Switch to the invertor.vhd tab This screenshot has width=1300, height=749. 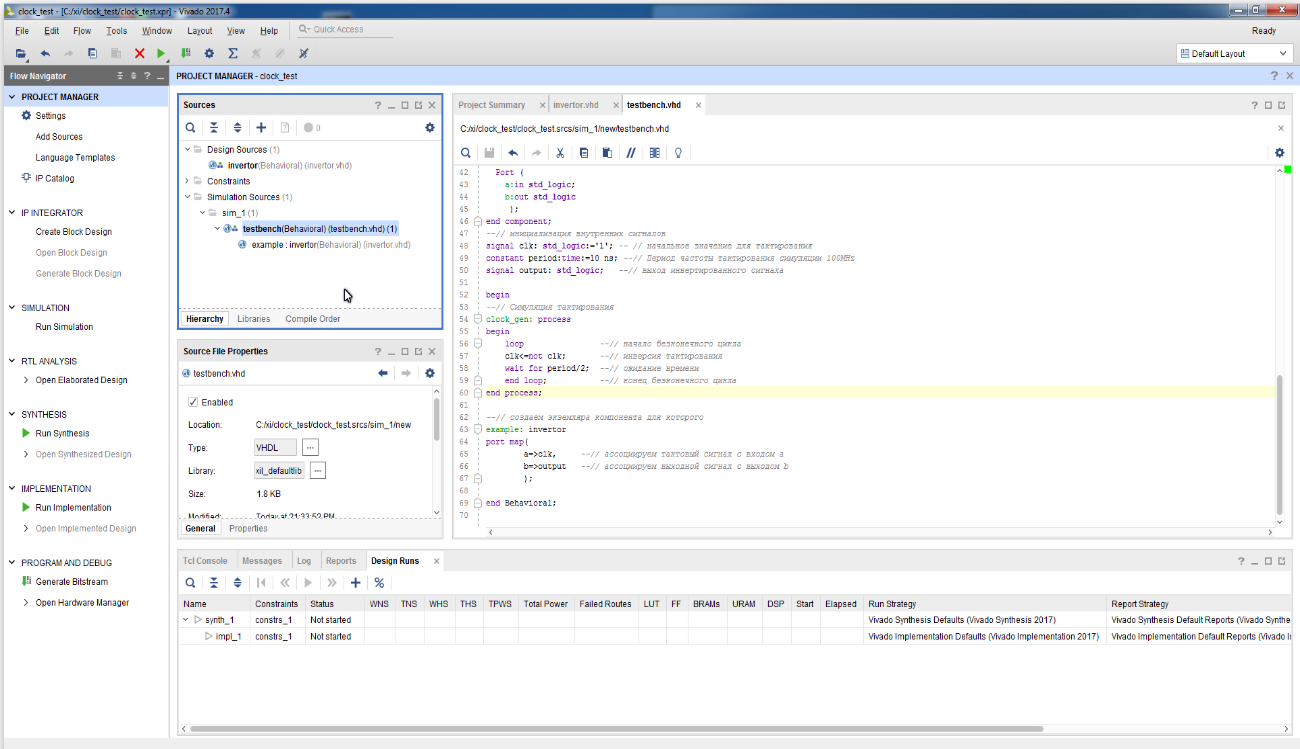[576, 105]
